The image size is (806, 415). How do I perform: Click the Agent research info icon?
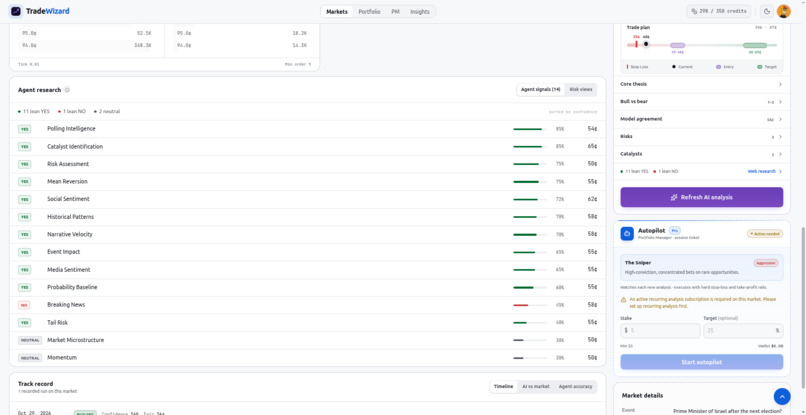coord(67,90)
